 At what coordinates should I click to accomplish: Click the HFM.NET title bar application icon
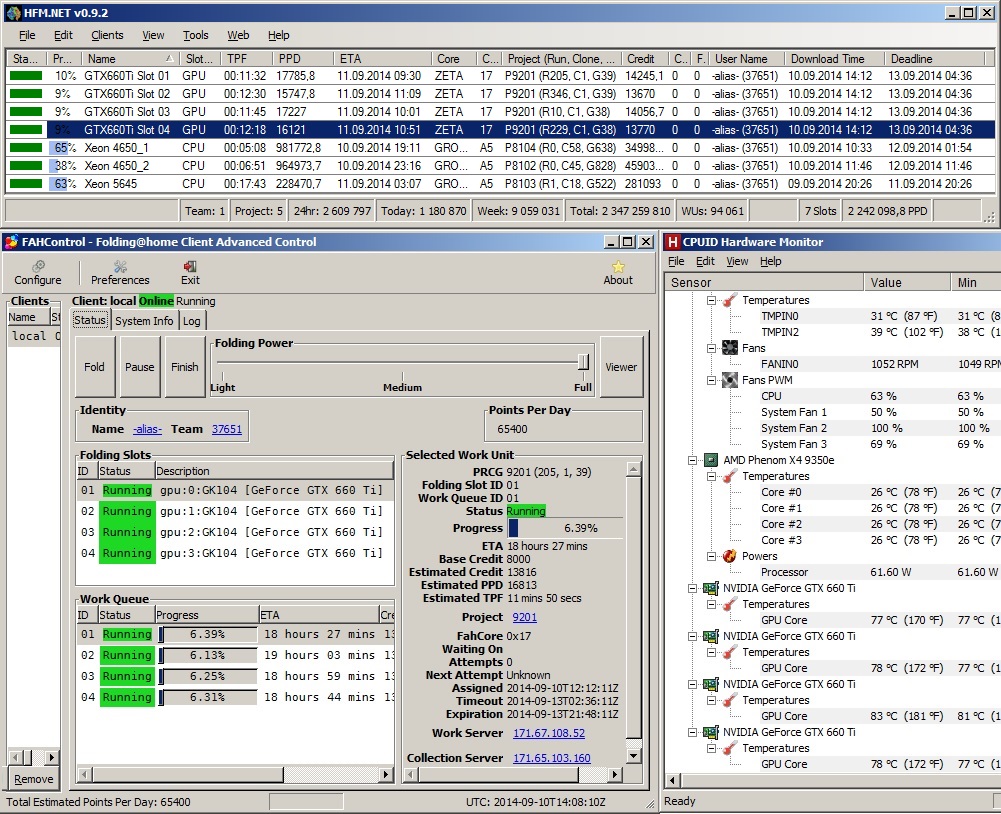(x=13, y=13)
